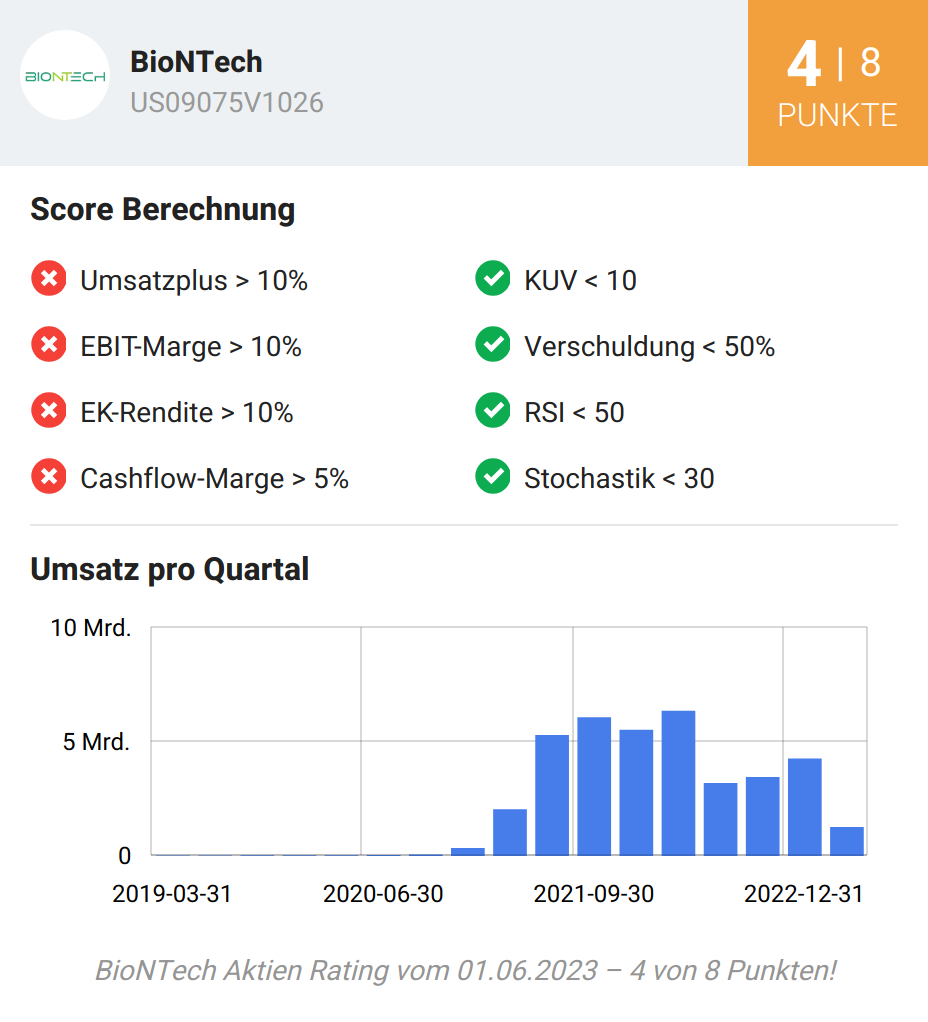
Task: Click the 2020-06-30 x-axis date label
Action: (x=383, y=894)
